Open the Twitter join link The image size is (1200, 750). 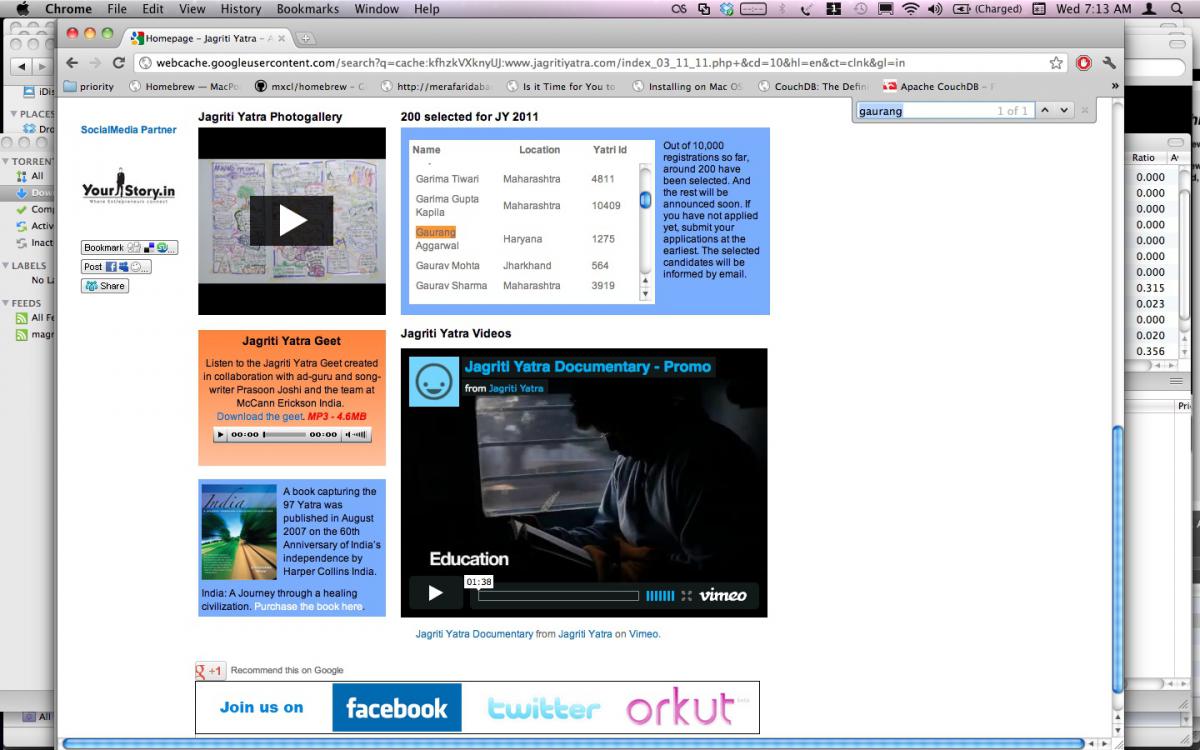[544, 709]
